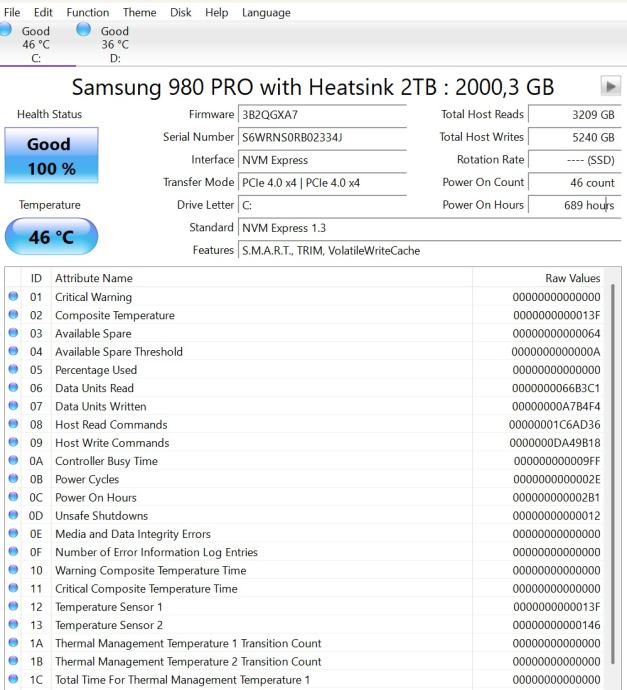
Task: Click the status dot for Data Units Read
Action: coord(13,387)
